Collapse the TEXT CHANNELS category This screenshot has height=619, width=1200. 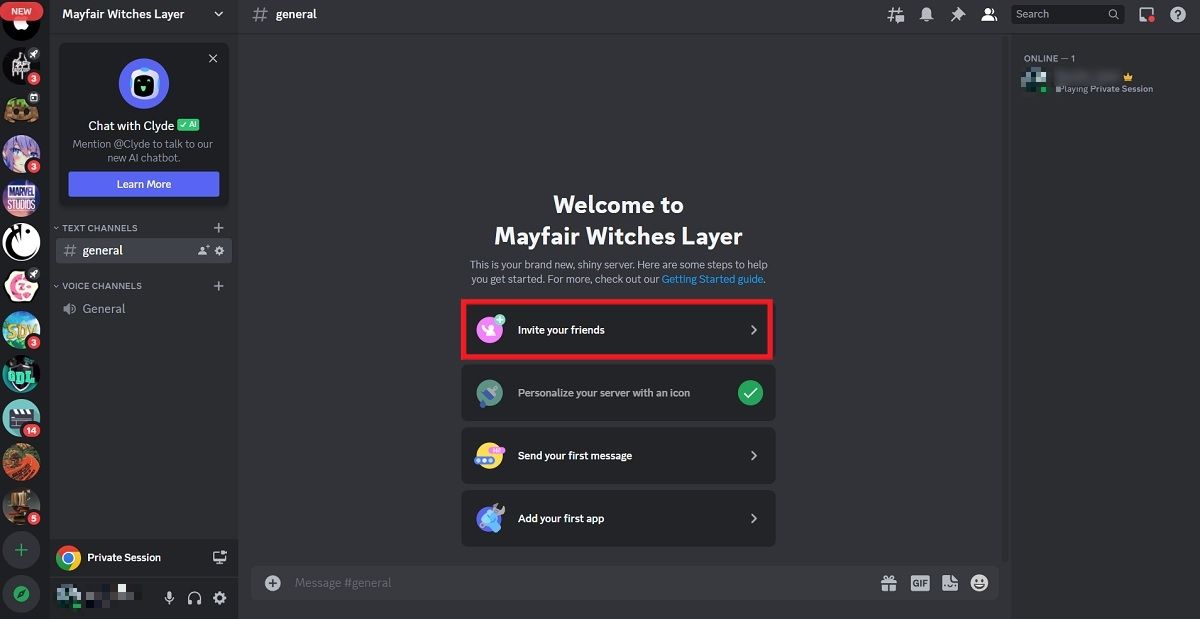[x=96, y=228]
